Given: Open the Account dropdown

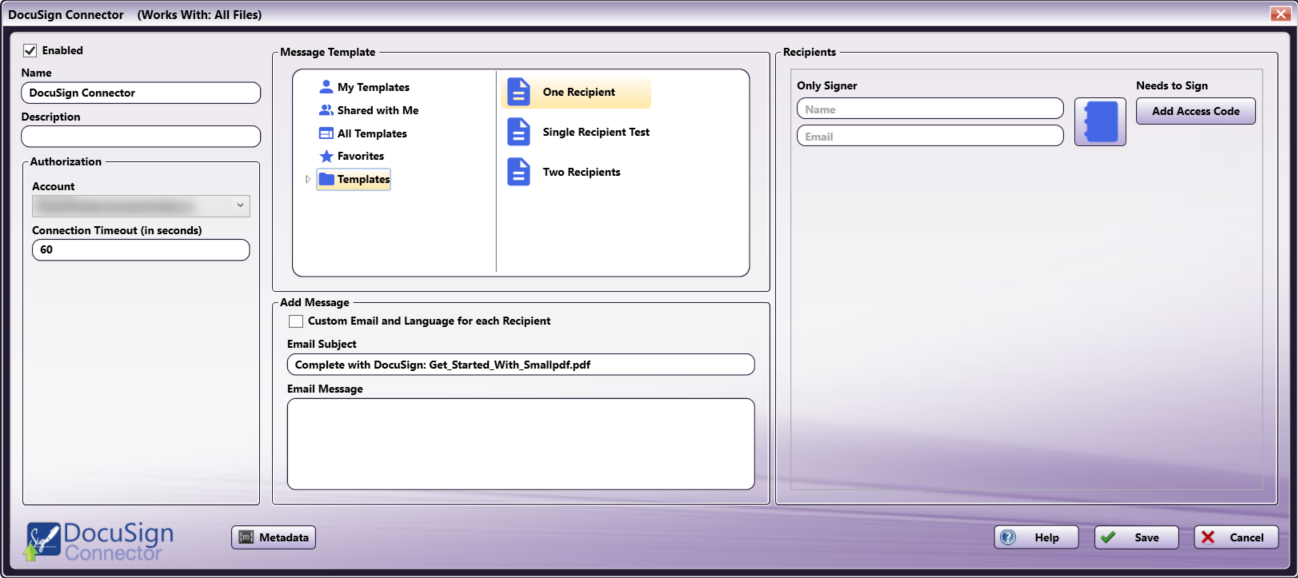Looking at the screenshot, I should point(141,205).
